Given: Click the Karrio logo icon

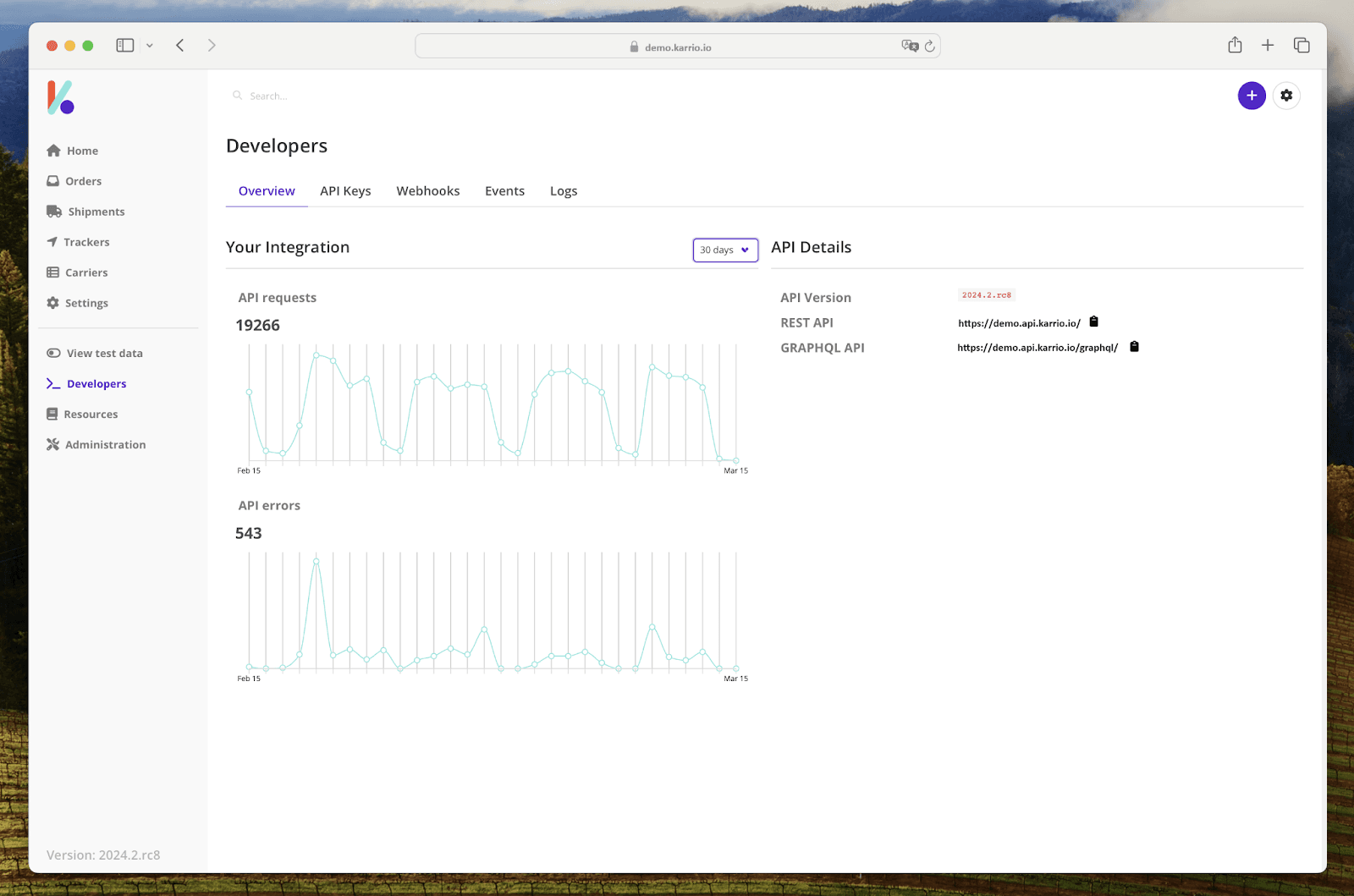Looking at the screenshot, I should click(60, 97).
